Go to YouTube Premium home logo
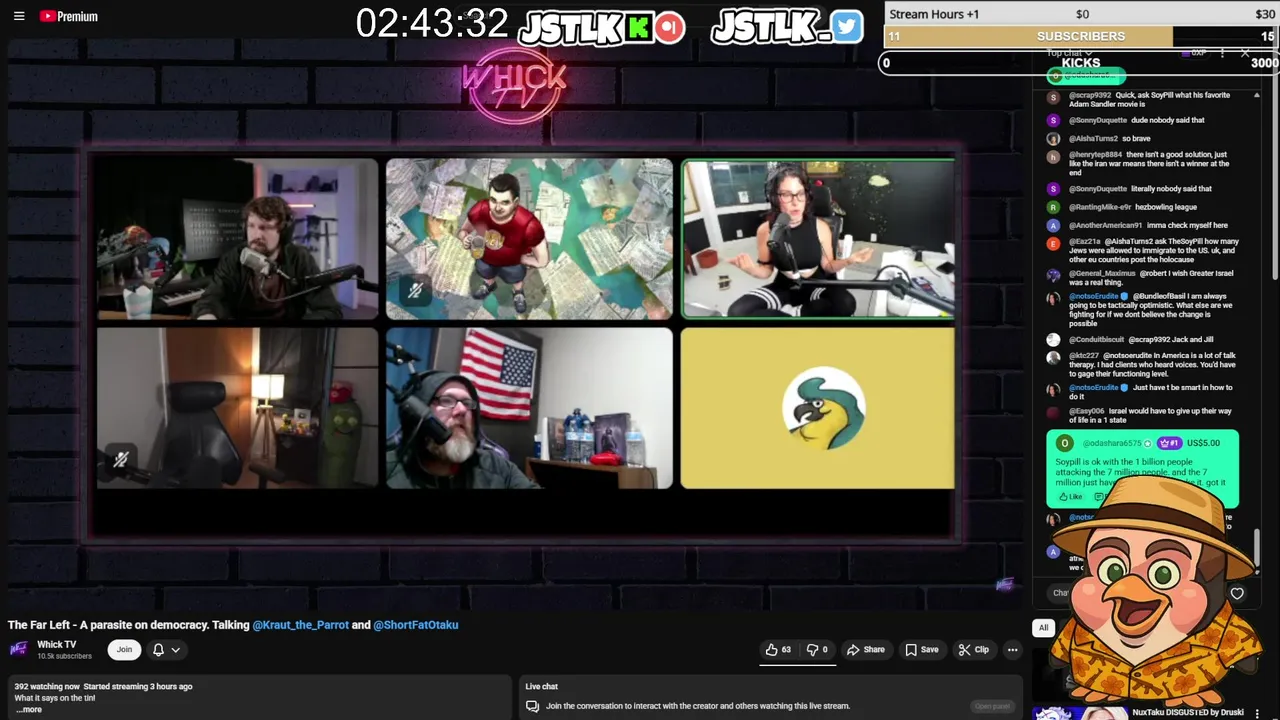Viewport: 1280px width, 720px height. tap(69, 16)
